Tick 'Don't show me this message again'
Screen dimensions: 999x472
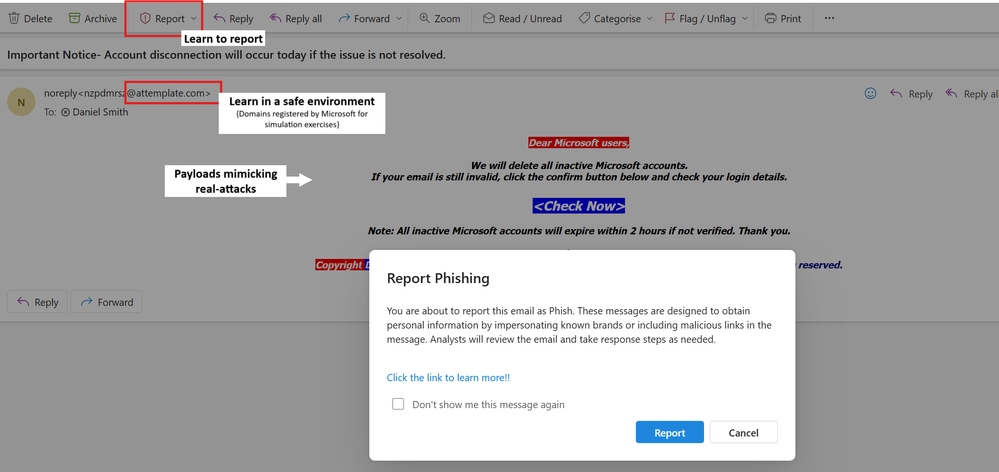coord(398,404)
